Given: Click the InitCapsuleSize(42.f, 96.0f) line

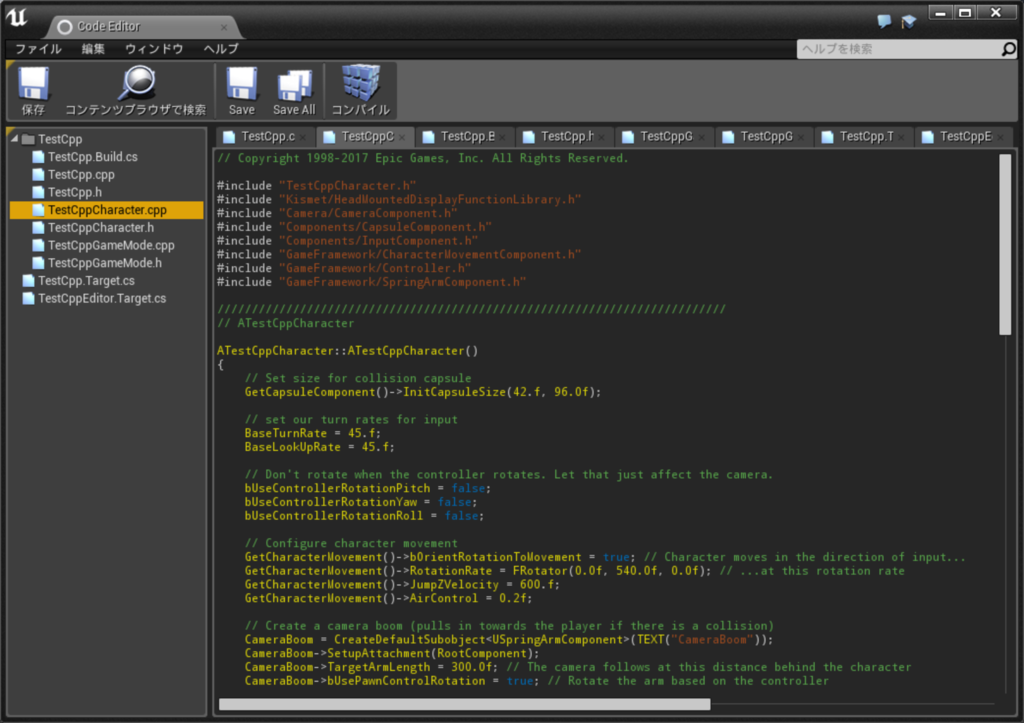Looking at the screenshot, I should tap(423, 392).
